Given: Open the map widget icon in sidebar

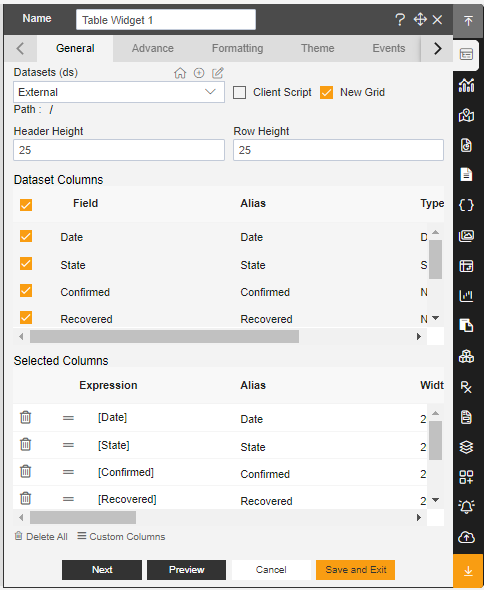Looking at the screenshot, I should click(466, 115).
